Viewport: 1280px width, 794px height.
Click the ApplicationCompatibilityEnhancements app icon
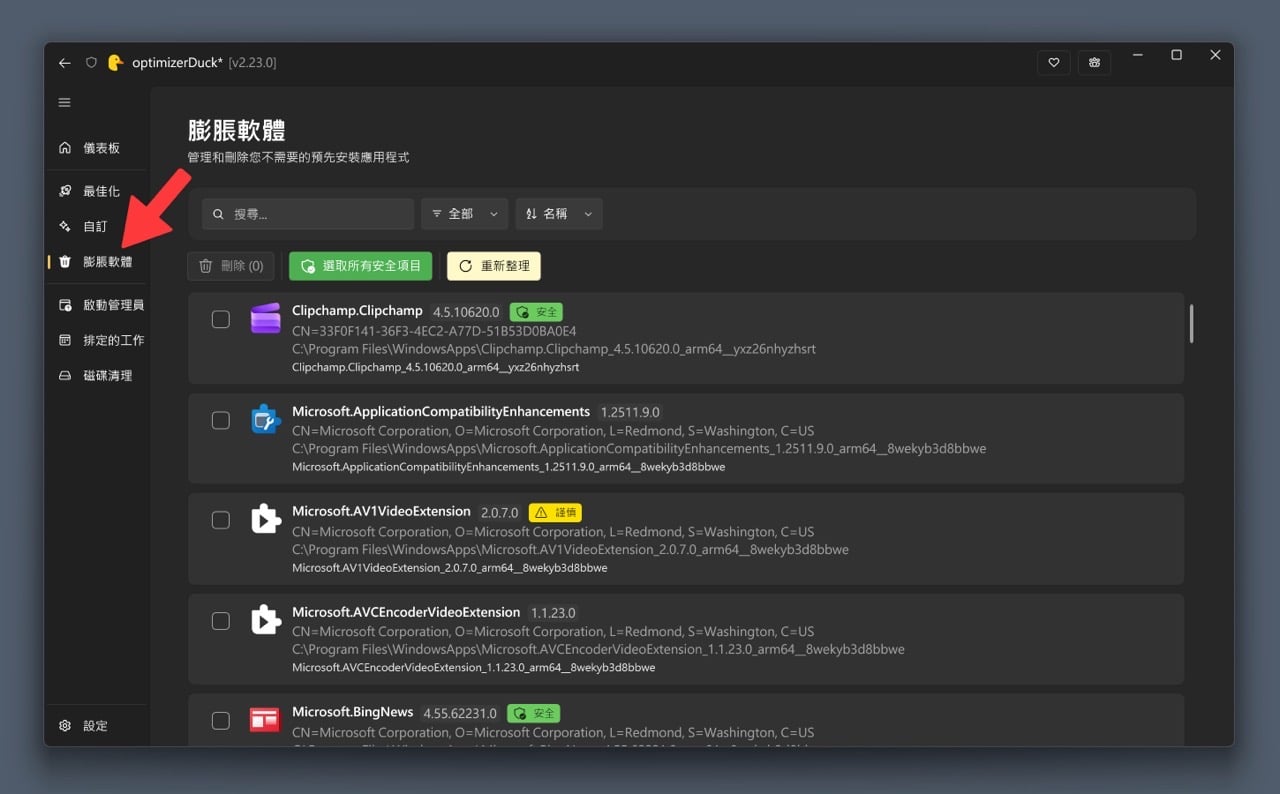[x=265, y=419]
